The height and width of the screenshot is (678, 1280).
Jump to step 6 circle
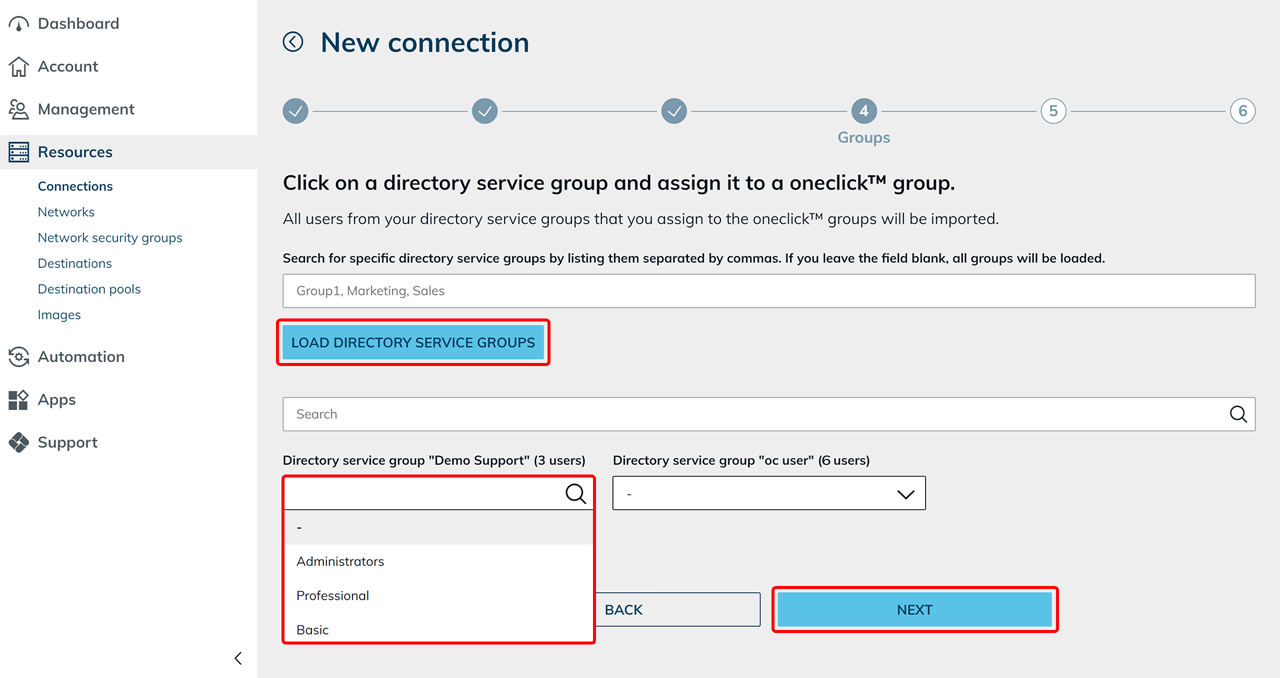[1243, 111]
